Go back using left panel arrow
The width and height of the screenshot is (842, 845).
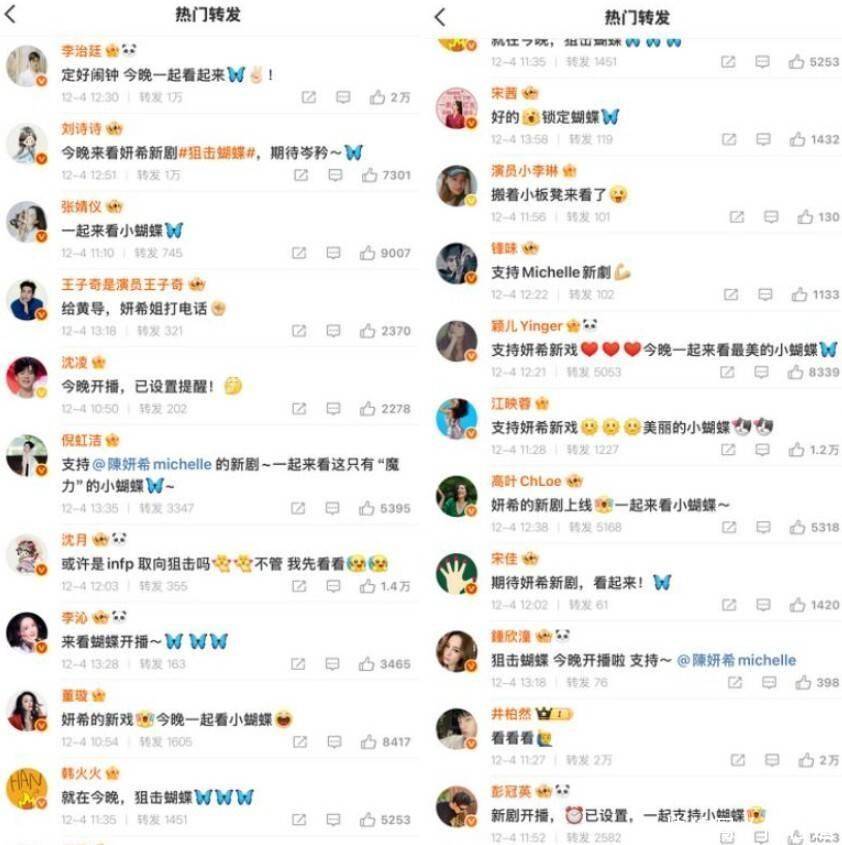[10, 15]
